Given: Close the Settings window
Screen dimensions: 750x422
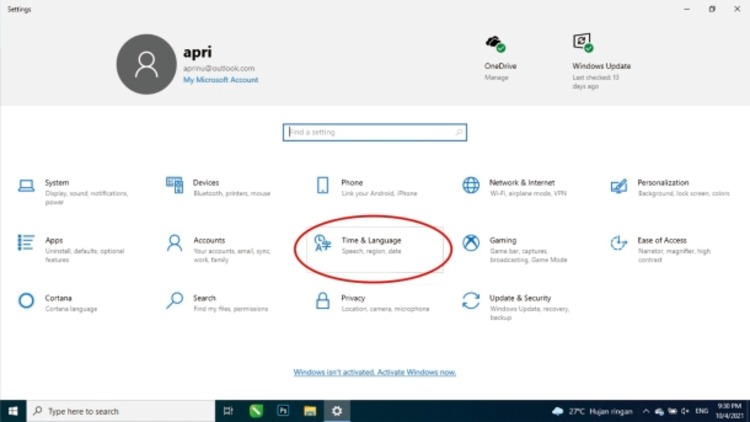Looking at the screenshot, I should coord(737,9).
